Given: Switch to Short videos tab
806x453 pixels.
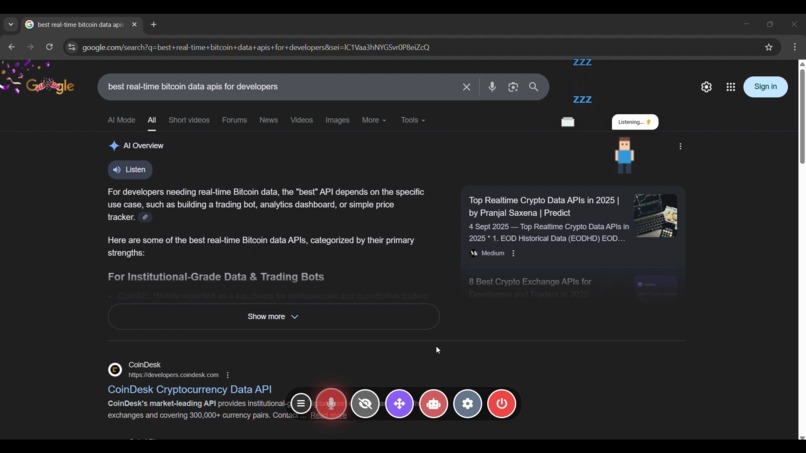Looking at the screenshot, I should tap(189, 120).
